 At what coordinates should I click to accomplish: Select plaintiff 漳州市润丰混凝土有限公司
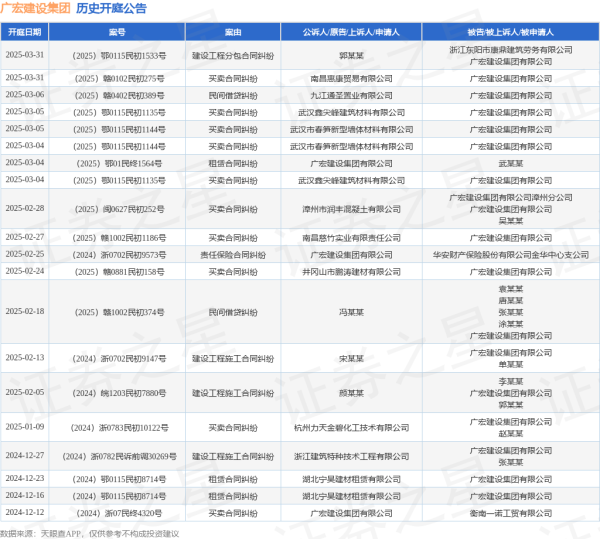click(x=351, y=209)
